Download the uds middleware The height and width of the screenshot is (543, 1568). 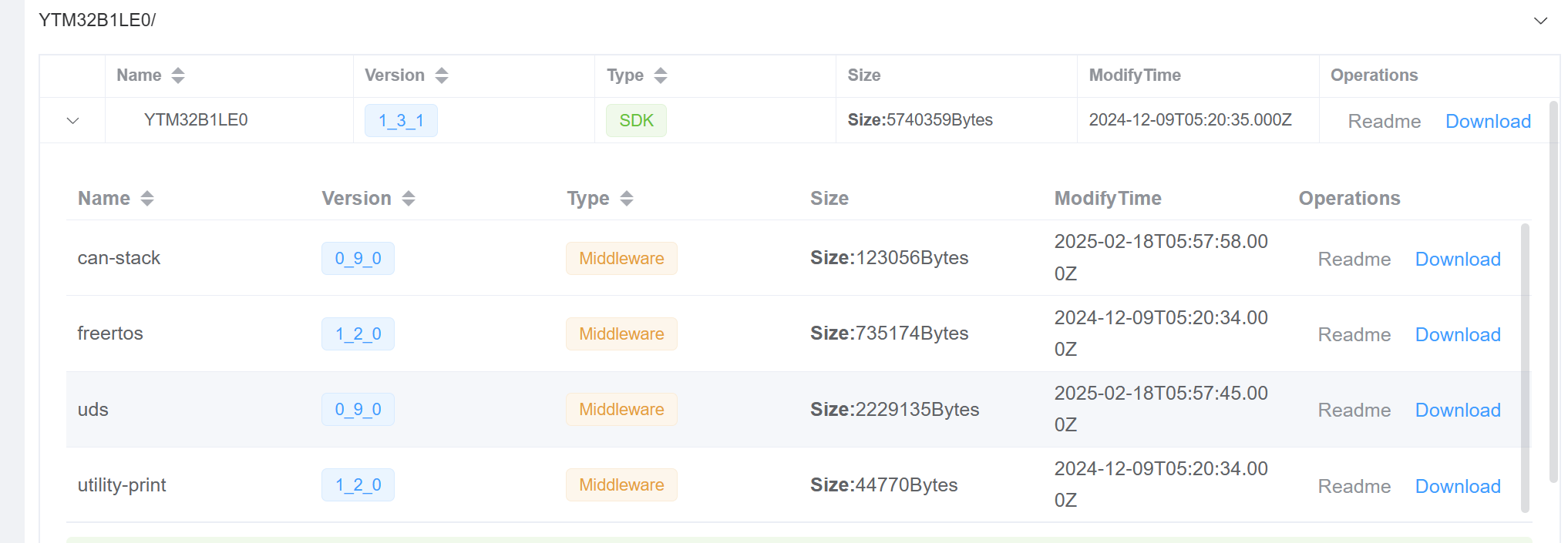click(1458, 411)
